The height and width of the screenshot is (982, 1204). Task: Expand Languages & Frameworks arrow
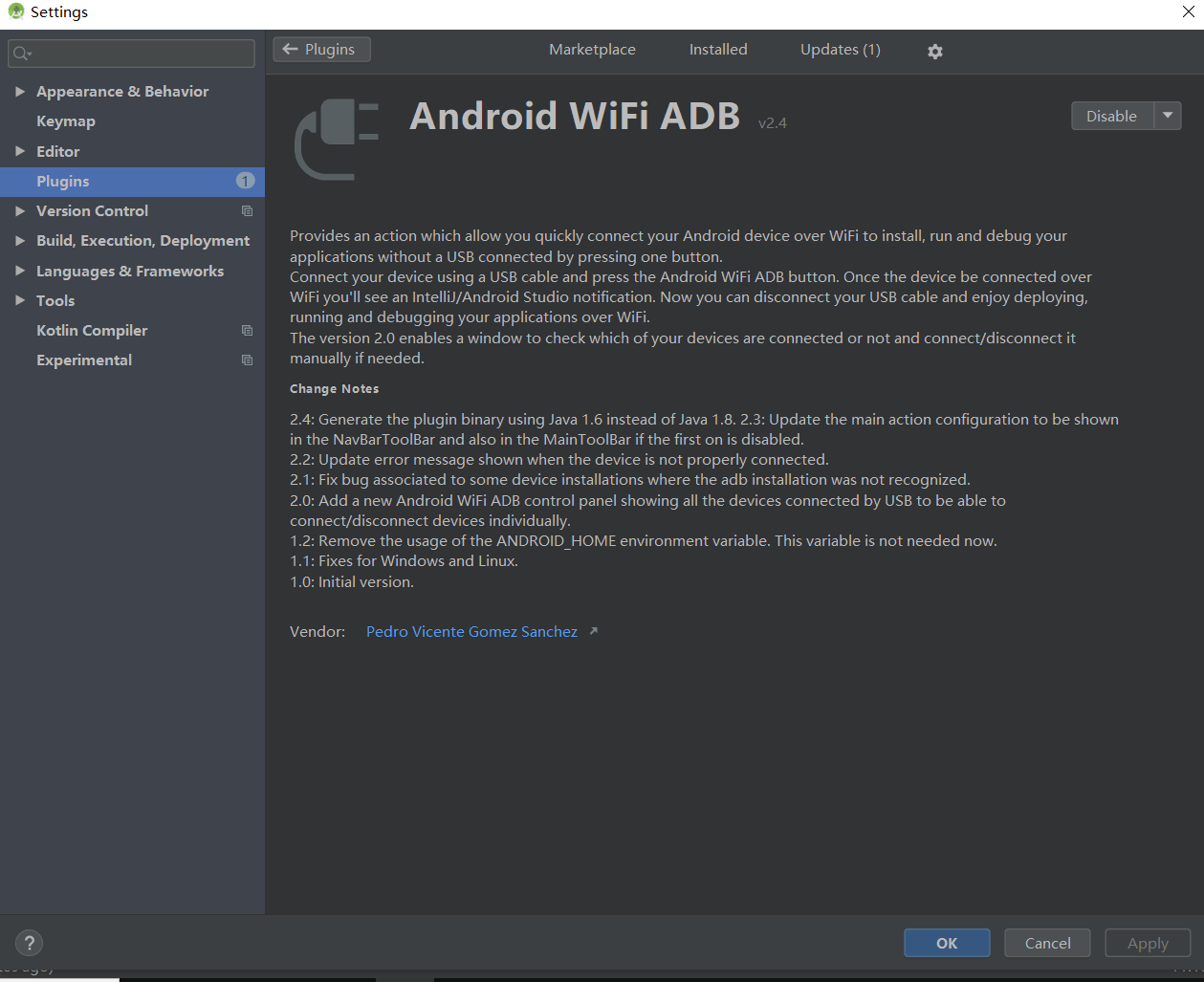[x=20, y=271]
